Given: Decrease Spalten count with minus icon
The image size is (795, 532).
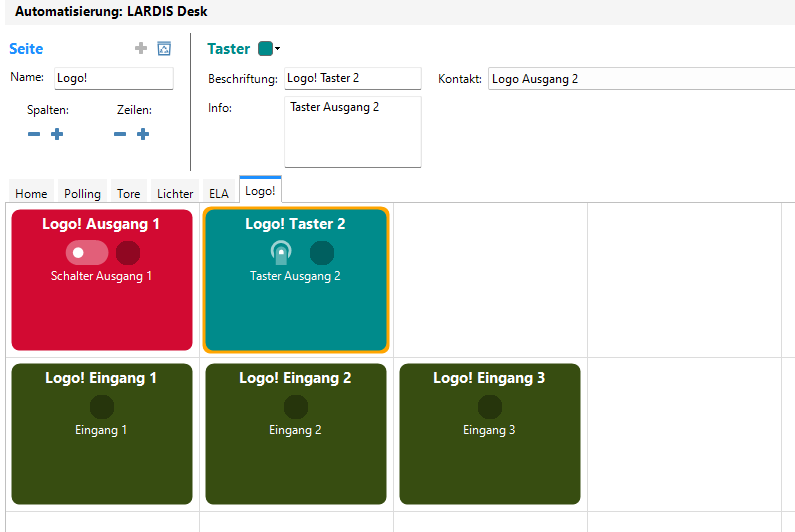Looking at the screenshot, I should [34, 134].
